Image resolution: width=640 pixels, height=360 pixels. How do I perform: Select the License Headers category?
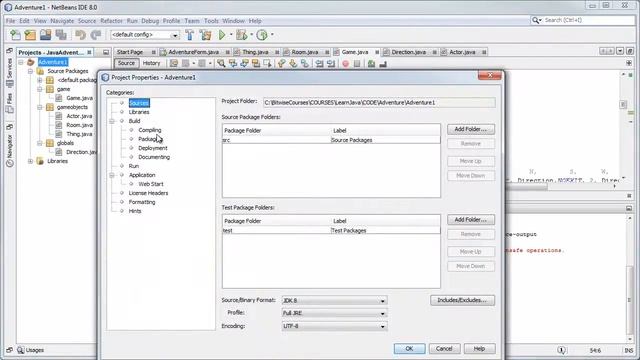click(x=148, y=193)
